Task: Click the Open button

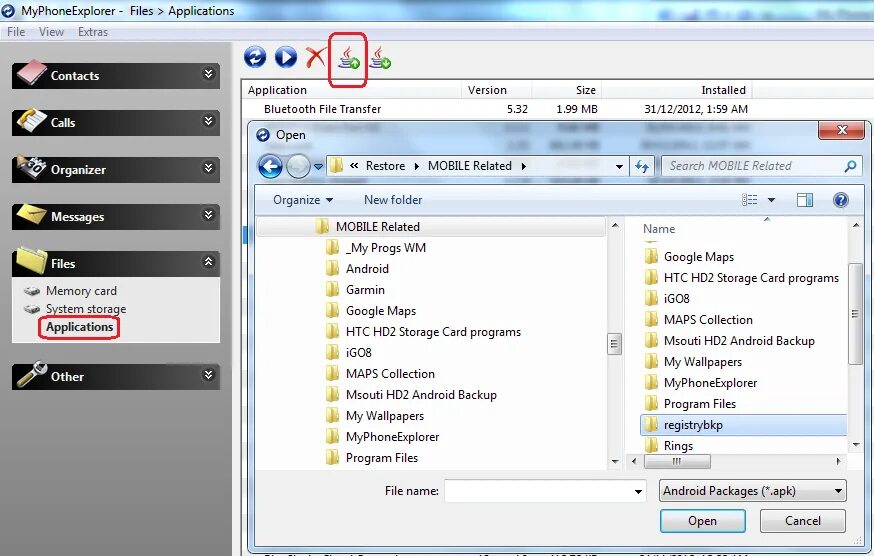Action: coord(702,521)
